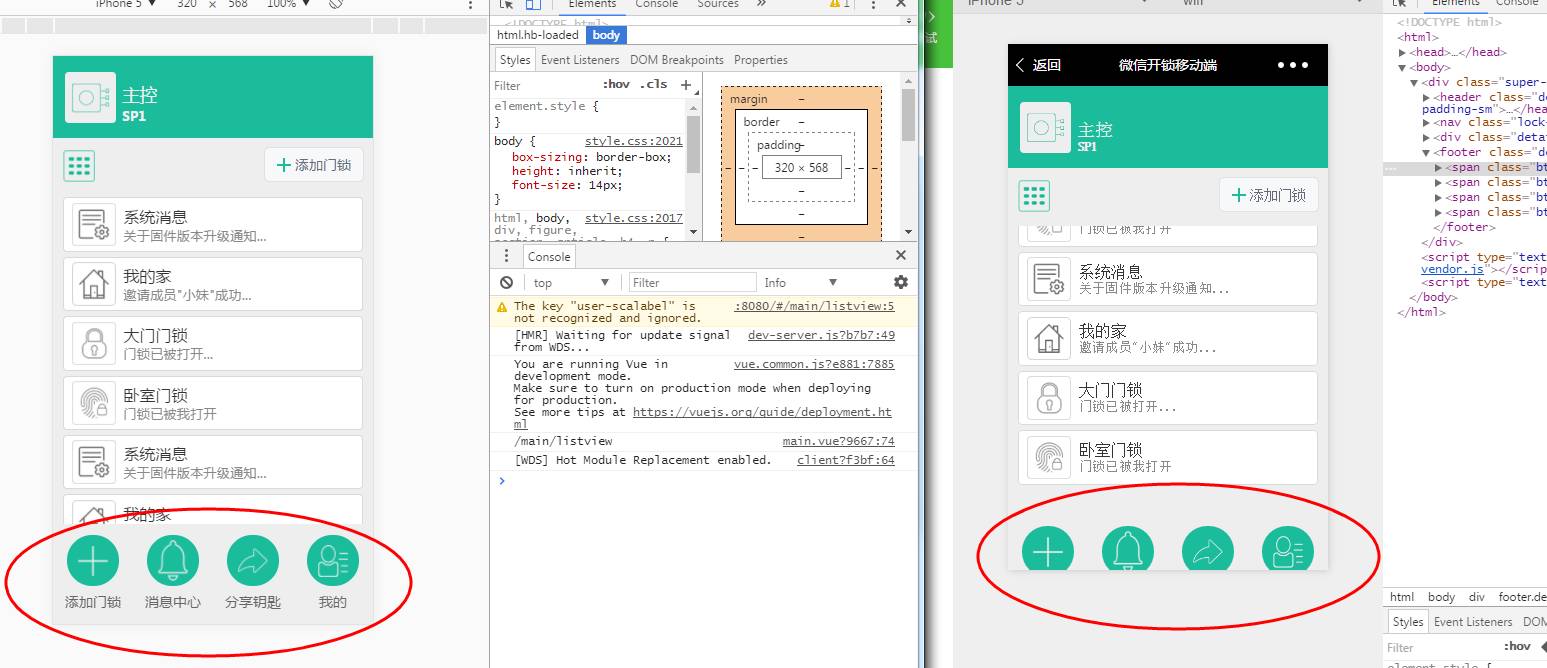1547x668 pixels.
Task: Expand the head node in DOM tree
Action: [x=1403, y=52]
